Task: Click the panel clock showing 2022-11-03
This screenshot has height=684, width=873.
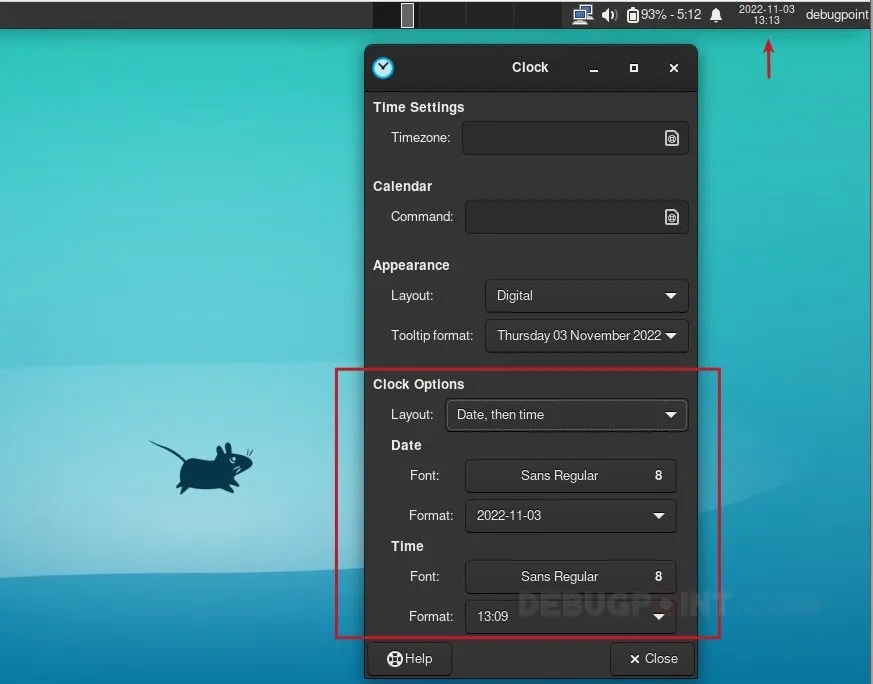Action: click(x=767, y=14)
